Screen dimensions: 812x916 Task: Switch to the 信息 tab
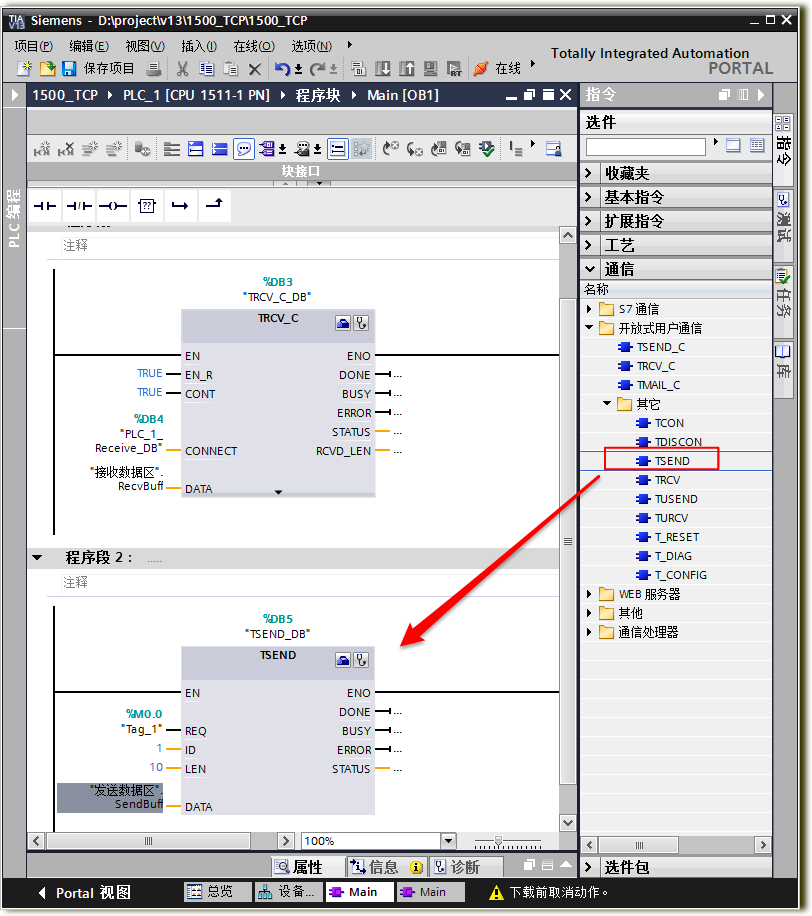coord(386,867)
